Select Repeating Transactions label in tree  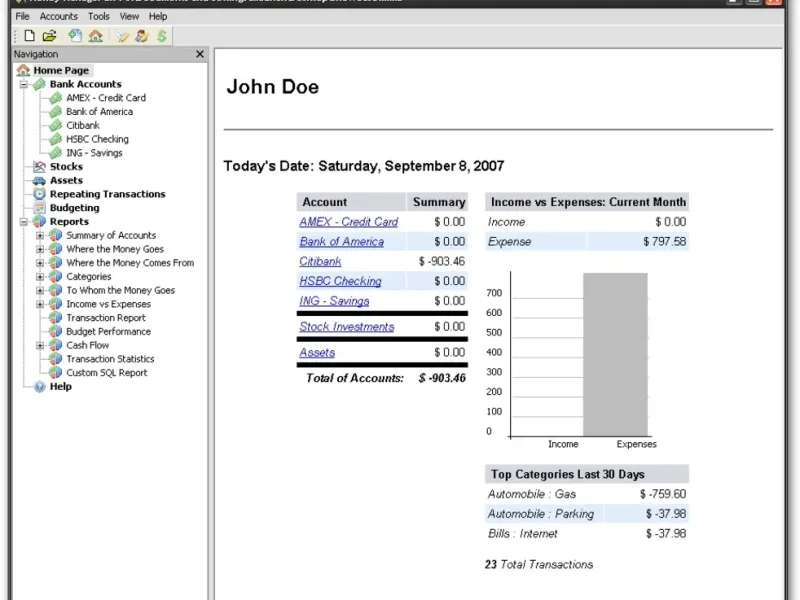[x=108, y=194]
